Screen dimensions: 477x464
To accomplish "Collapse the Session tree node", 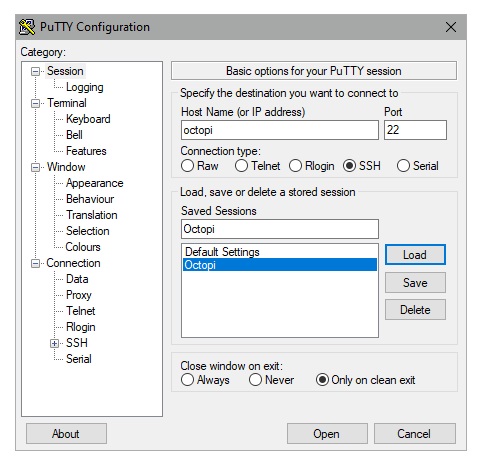I will 35,71.
